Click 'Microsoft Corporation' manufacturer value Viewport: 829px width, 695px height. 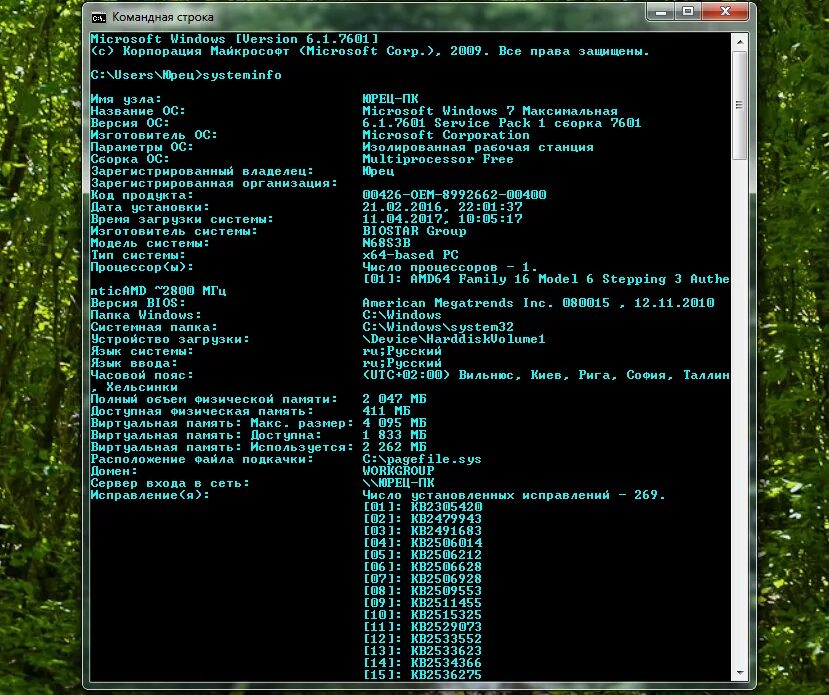446,135
